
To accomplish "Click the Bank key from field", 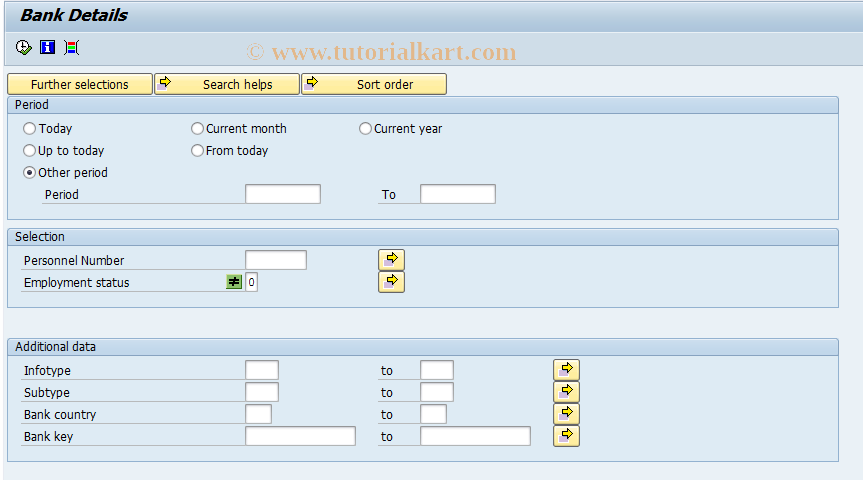I will (x=301, y=437).
